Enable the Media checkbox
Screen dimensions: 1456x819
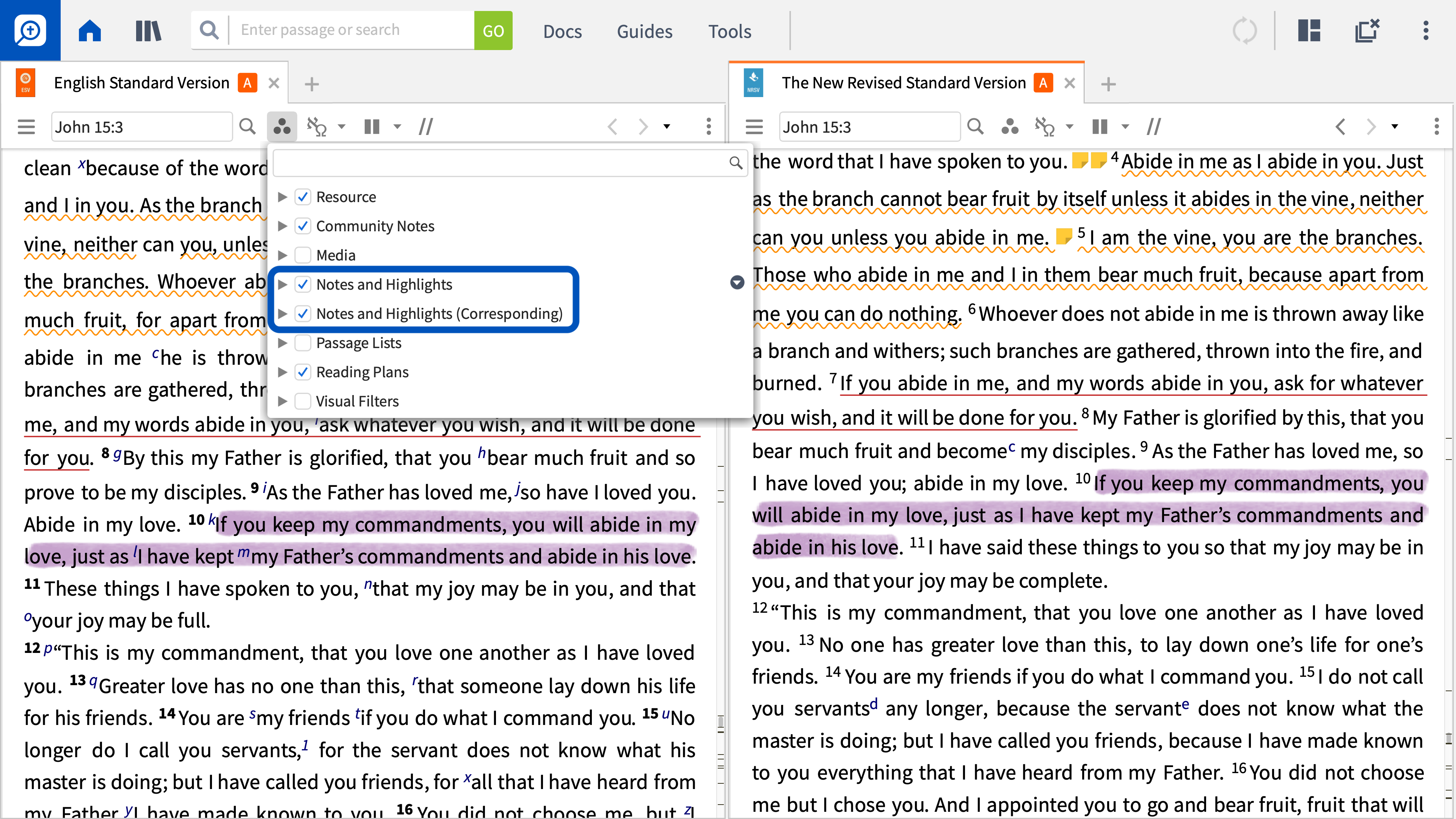[303, 256]
